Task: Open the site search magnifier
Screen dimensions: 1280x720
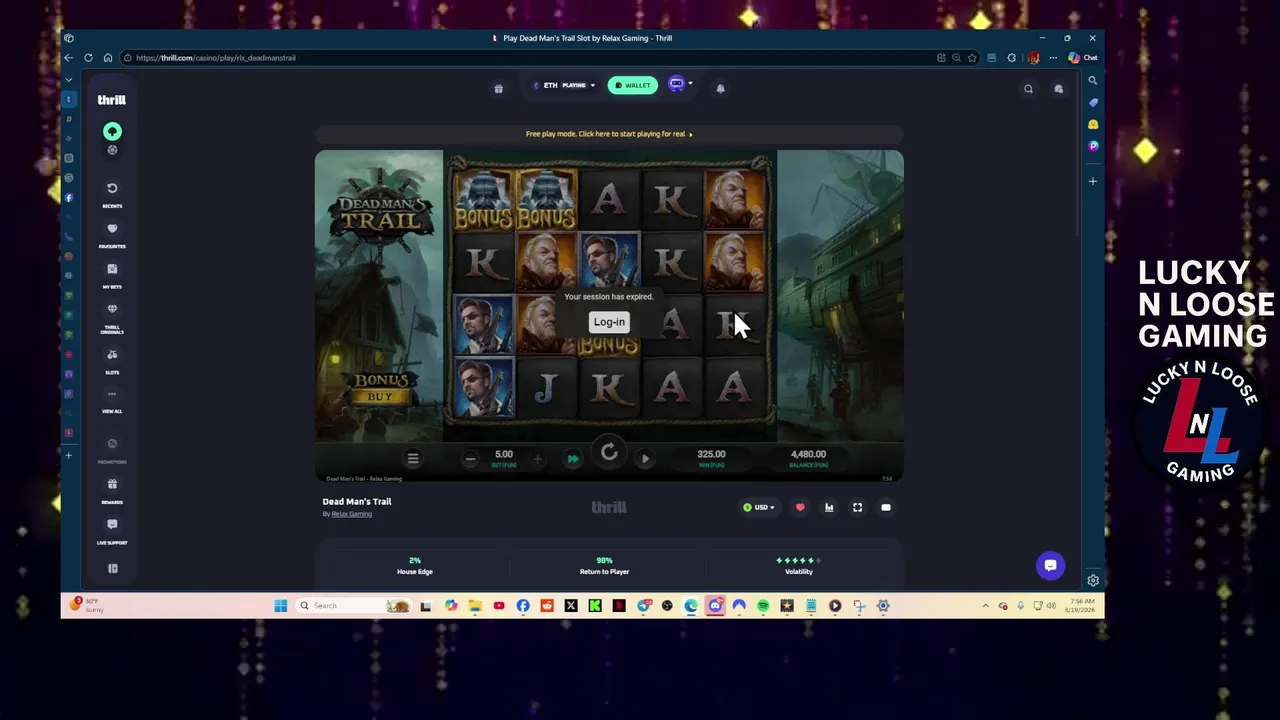Action: click(x=1028, y=89)
